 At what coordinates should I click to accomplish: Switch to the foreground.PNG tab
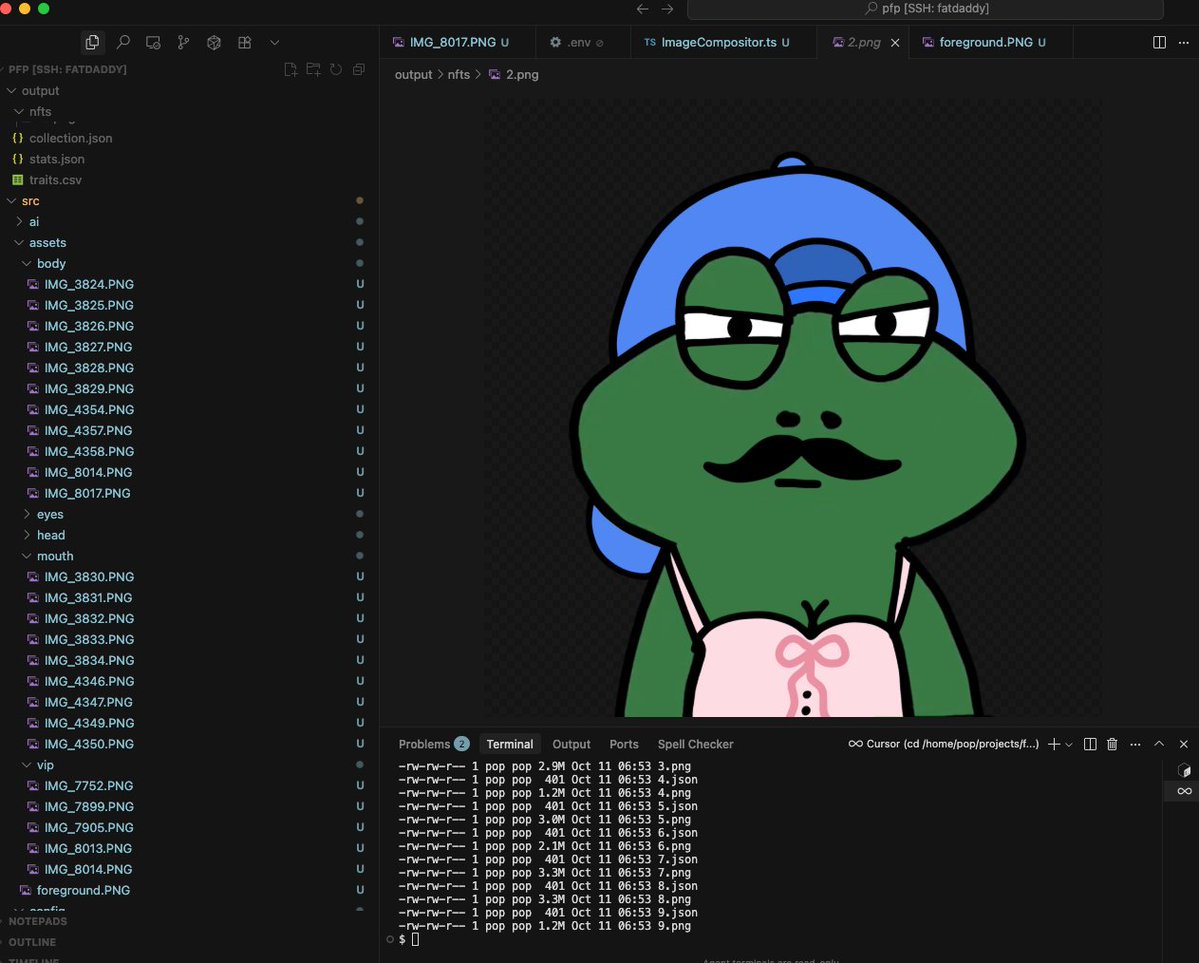click(992, 43)
